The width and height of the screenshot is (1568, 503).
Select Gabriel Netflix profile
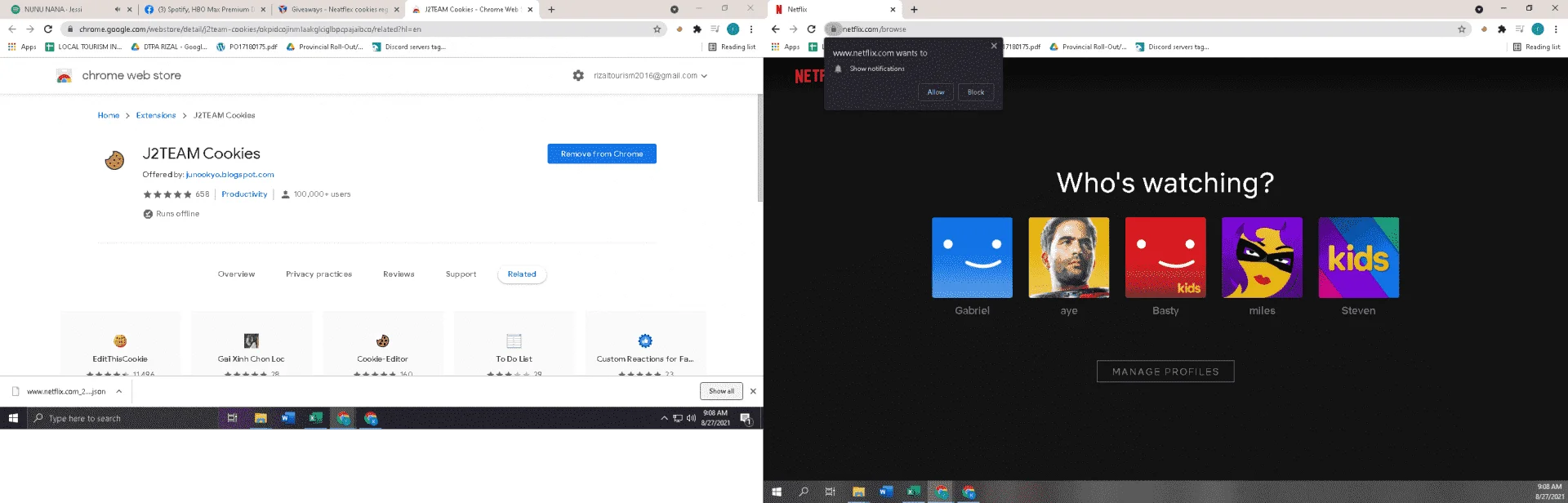click(972, 257)
